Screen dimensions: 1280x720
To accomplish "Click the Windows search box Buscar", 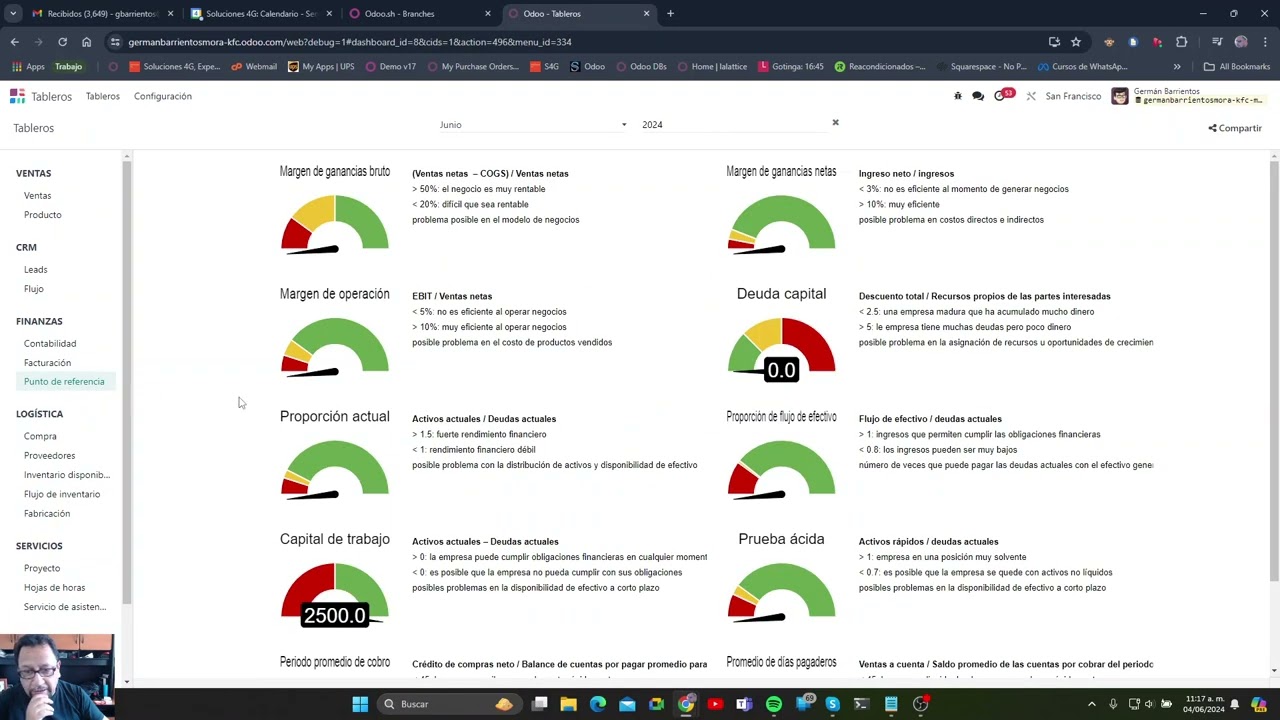I will click(451, 704).
